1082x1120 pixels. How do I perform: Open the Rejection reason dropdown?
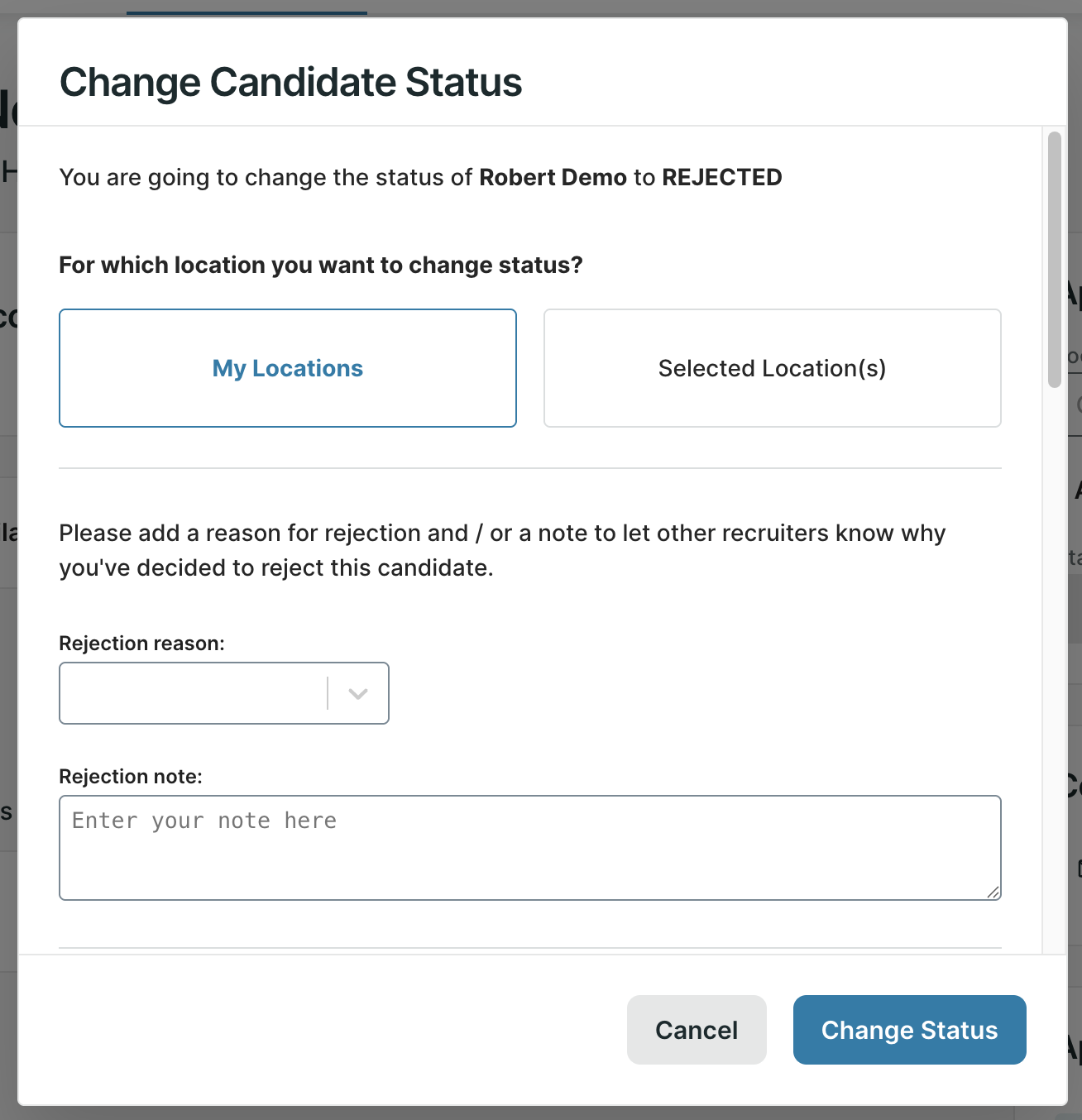coord(223,693)
